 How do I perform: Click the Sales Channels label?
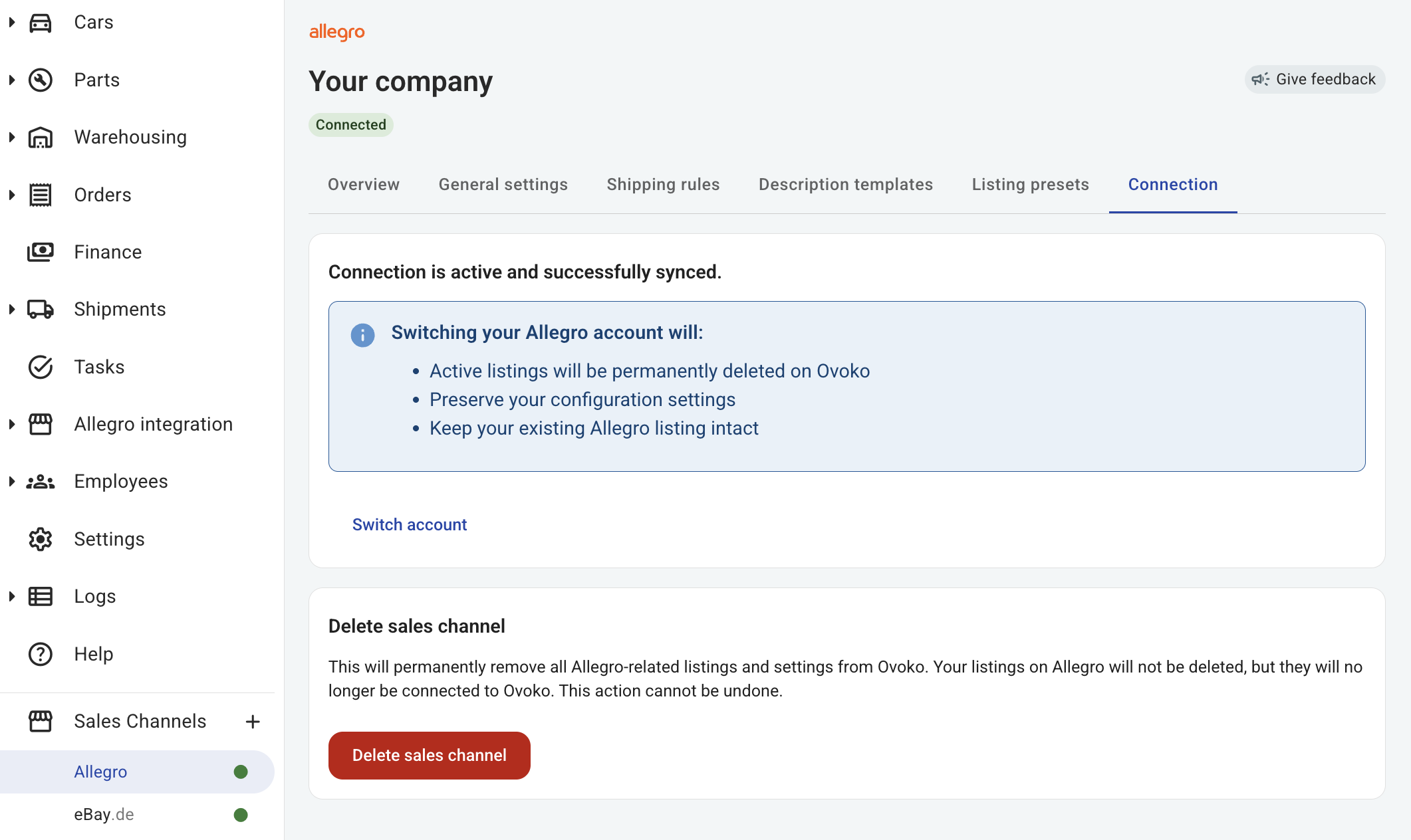coord(140,721)
